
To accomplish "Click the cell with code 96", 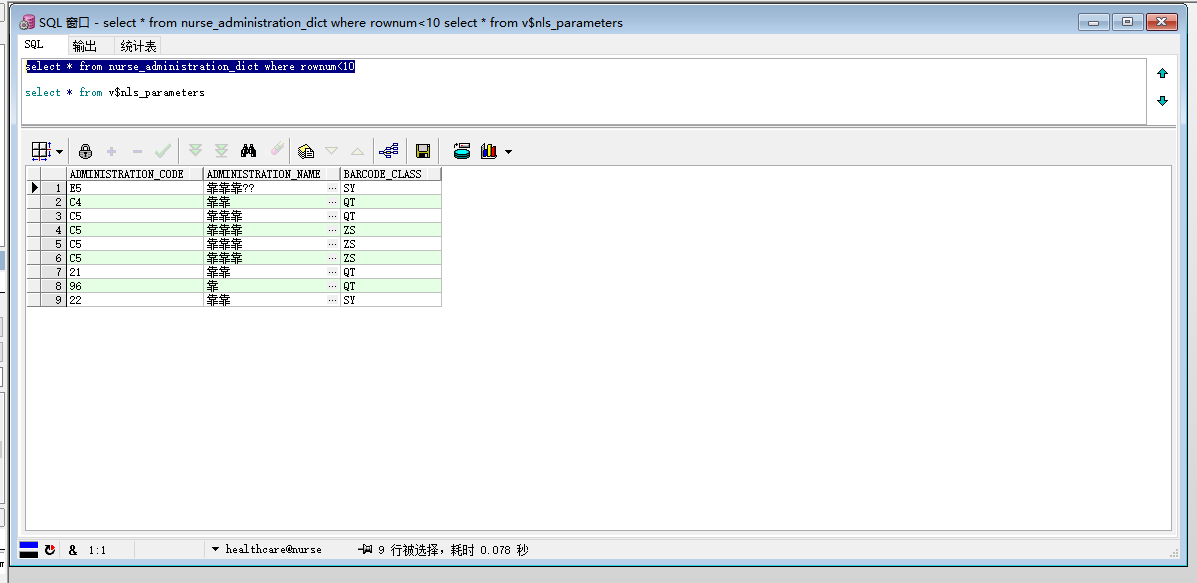I will point(135,286).
